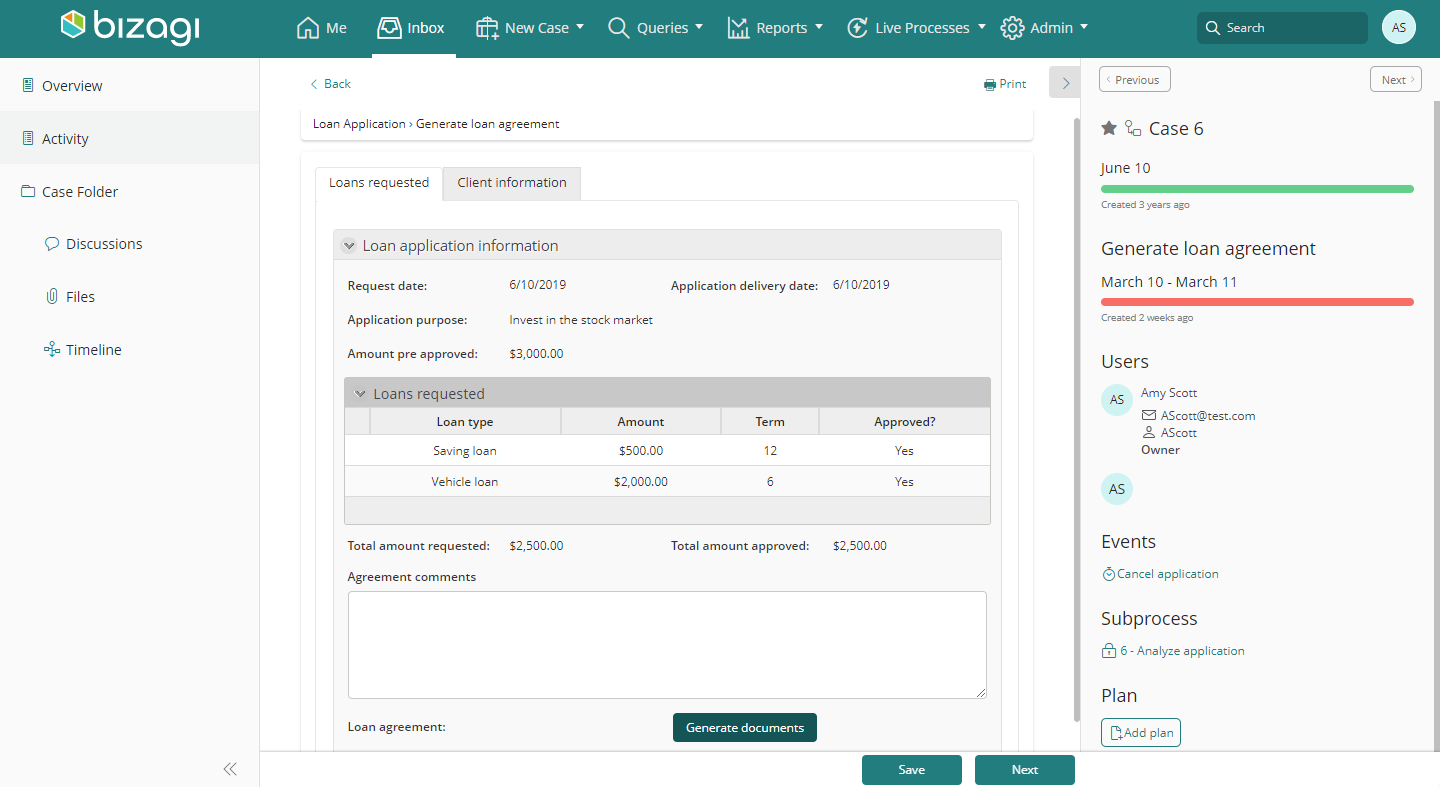Click the $2,000.00 amount cell
The height and width of the screenshot is (787, 1440).
(641, 482)
